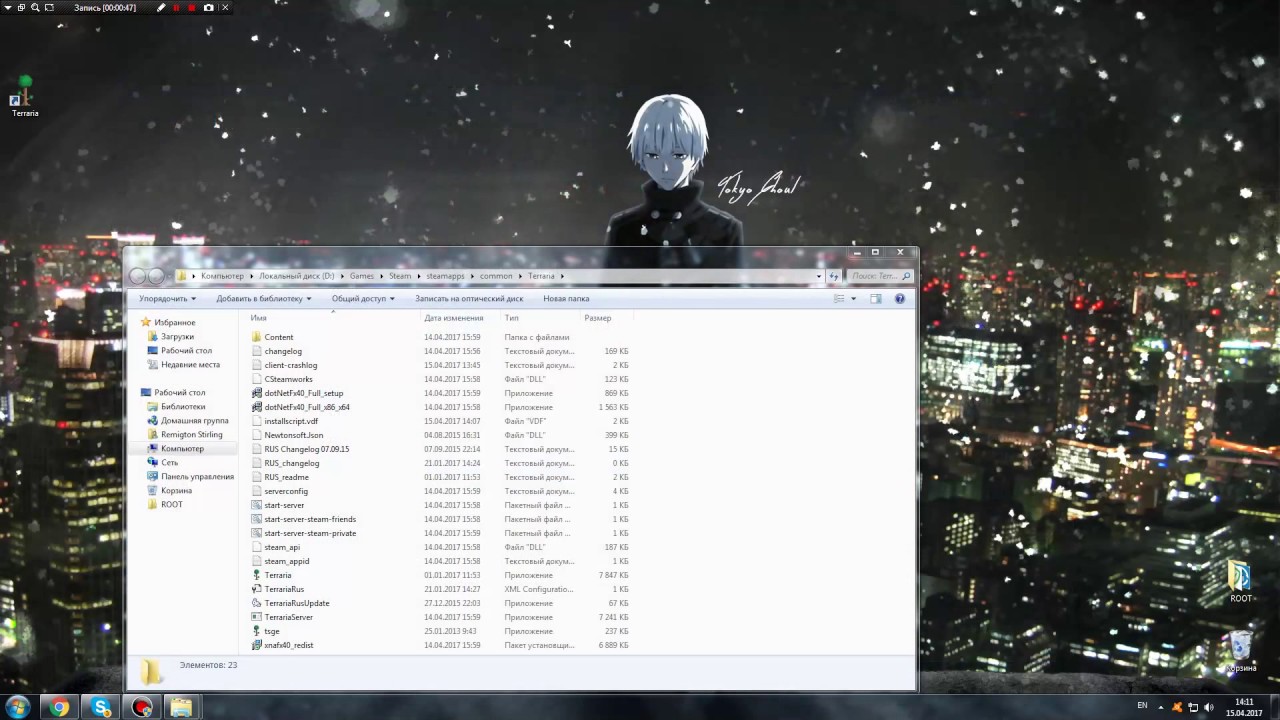Sort by Тип column header
Viewport: 1280px width, 720px height.
point(541,318)
